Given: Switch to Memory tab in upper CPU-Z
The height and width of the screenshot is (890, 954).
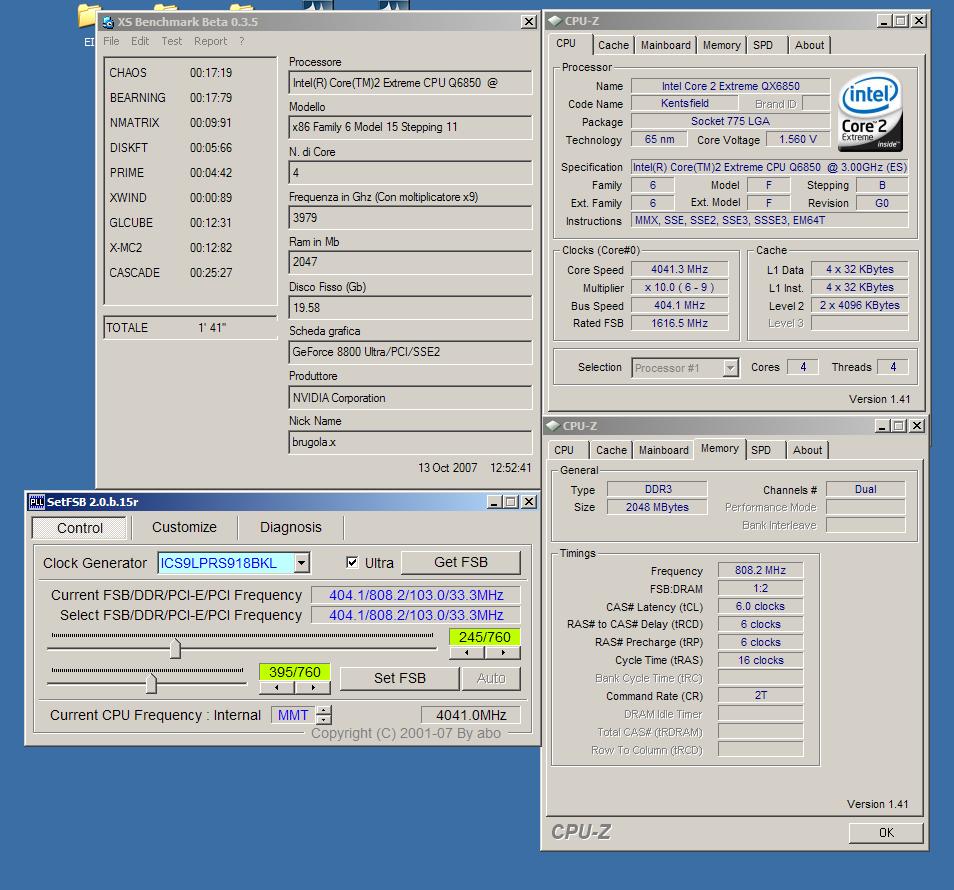Looking at the screenshot, I should point(722,45).
